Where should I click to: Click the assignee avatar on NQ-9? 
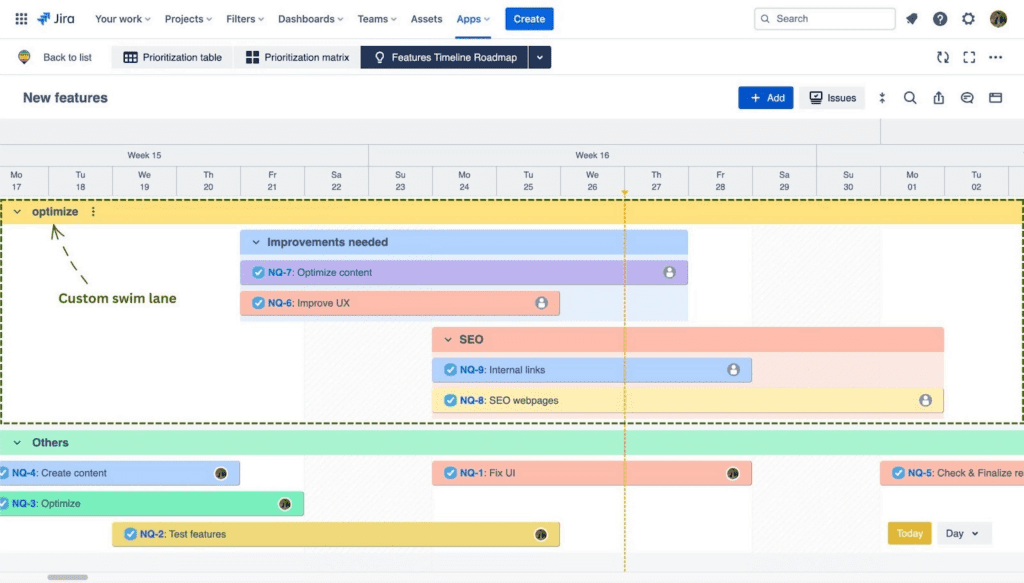733,370
